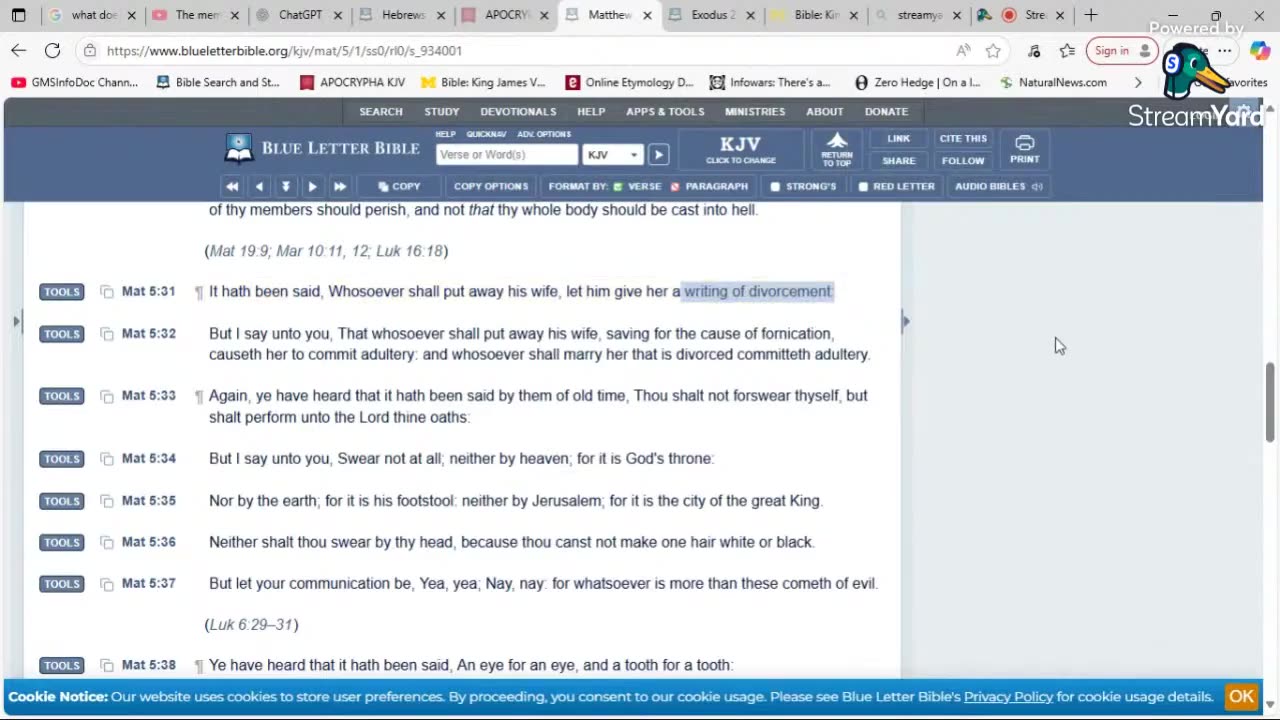The image size is (1280, 720).
Task: Open the Ministries menu
Action: click(755, 111)
